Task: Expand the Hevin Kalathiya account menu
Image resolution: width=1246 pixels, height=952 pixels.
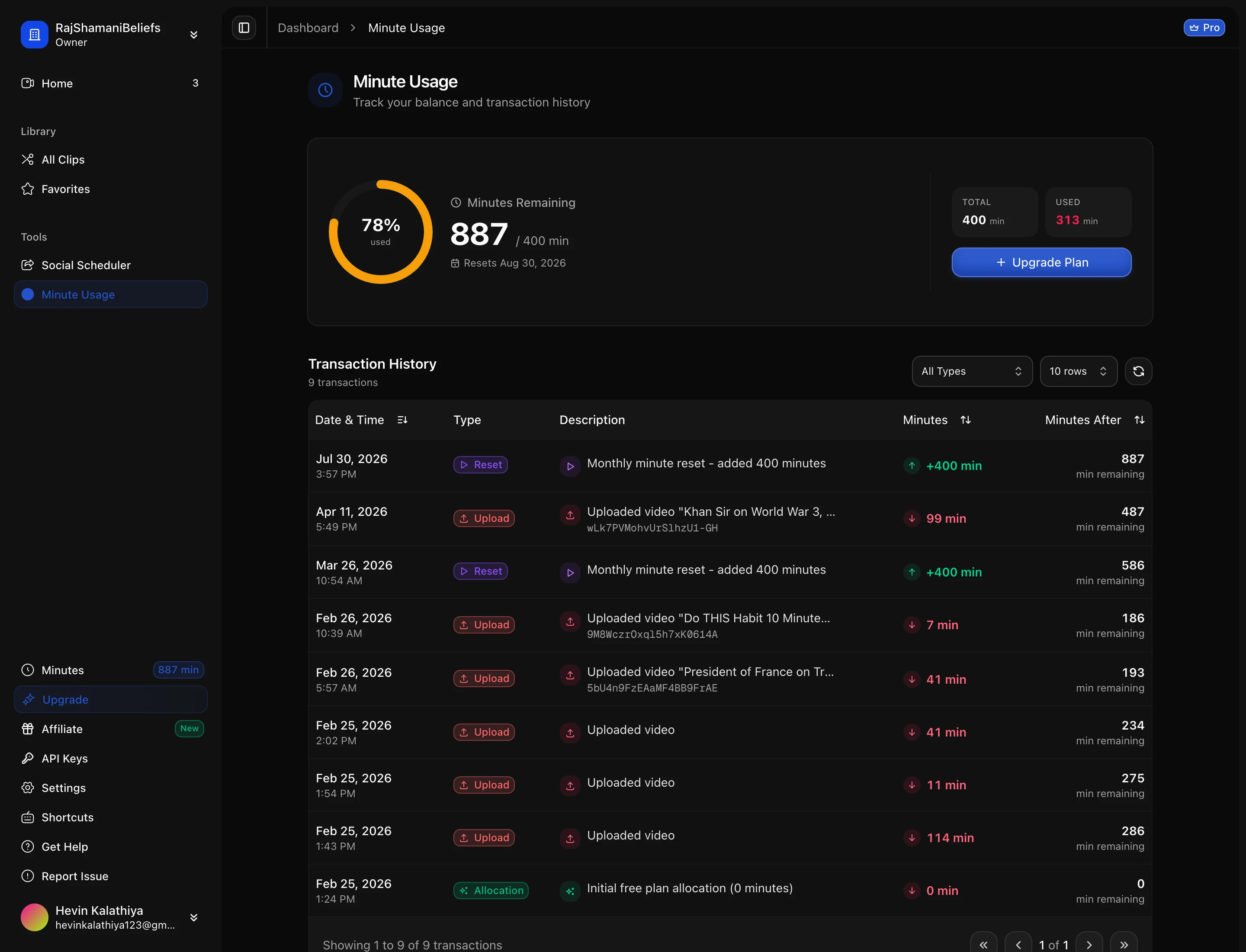Action: click(x=194, y=917)
